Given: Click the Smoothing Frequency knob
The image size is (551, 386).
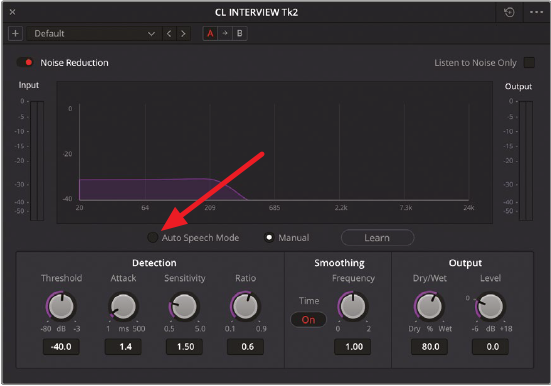Looking at the screenshot, I should click(353, 306).
